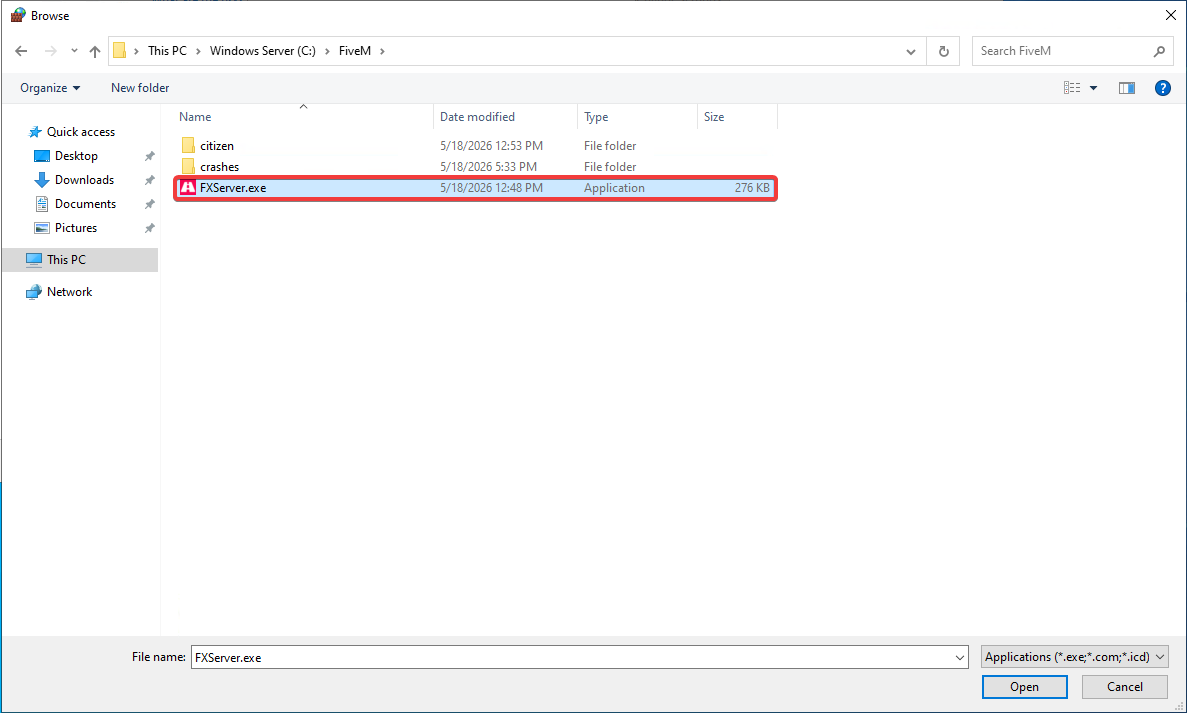Click the pin icon beside Documents
Screen dimensions: 1187x713
(150, 204)
